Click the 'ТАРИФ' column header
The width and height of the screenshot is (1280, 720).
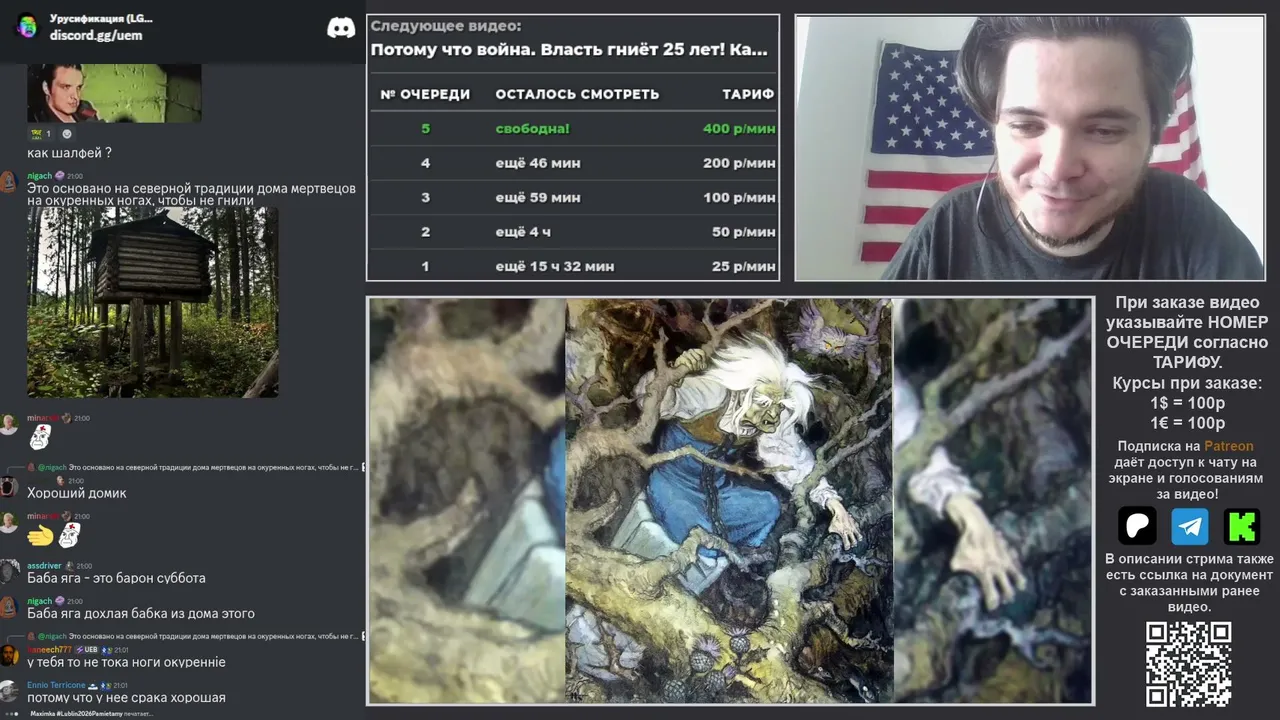point(748,94)
